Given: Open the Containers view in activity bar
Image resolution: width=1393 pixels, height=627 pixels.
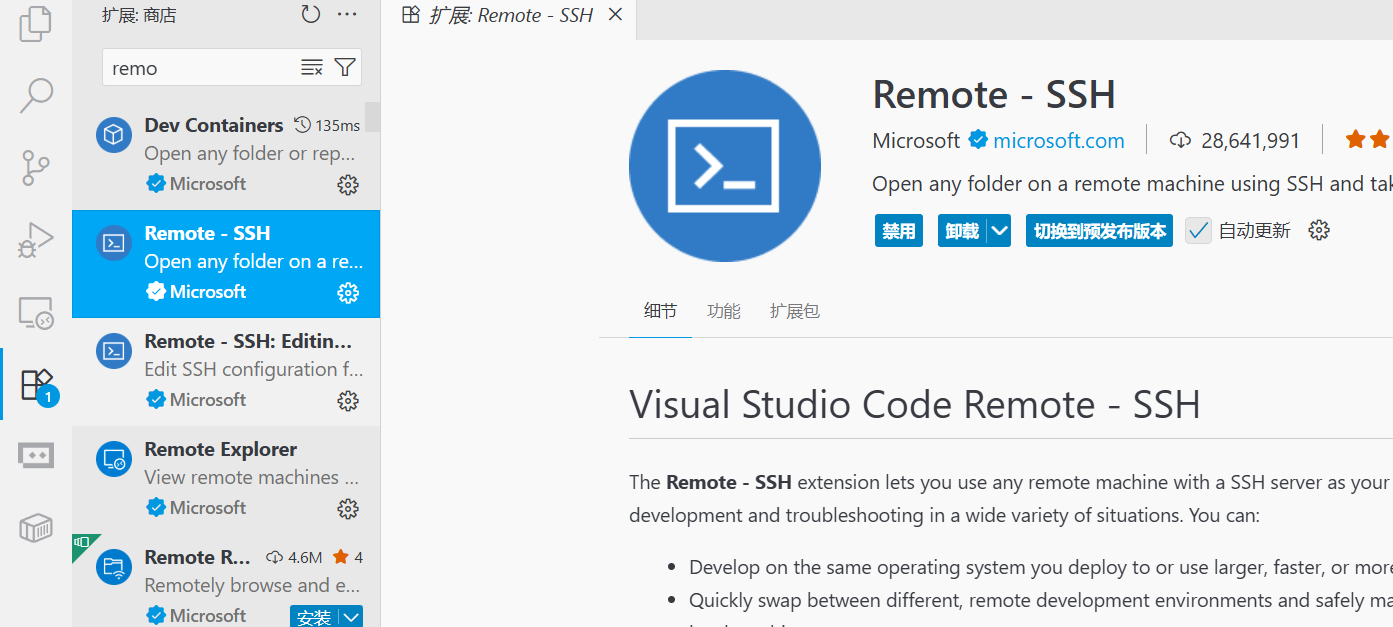Looking at the screenshot, I should (x=36, y=528).
